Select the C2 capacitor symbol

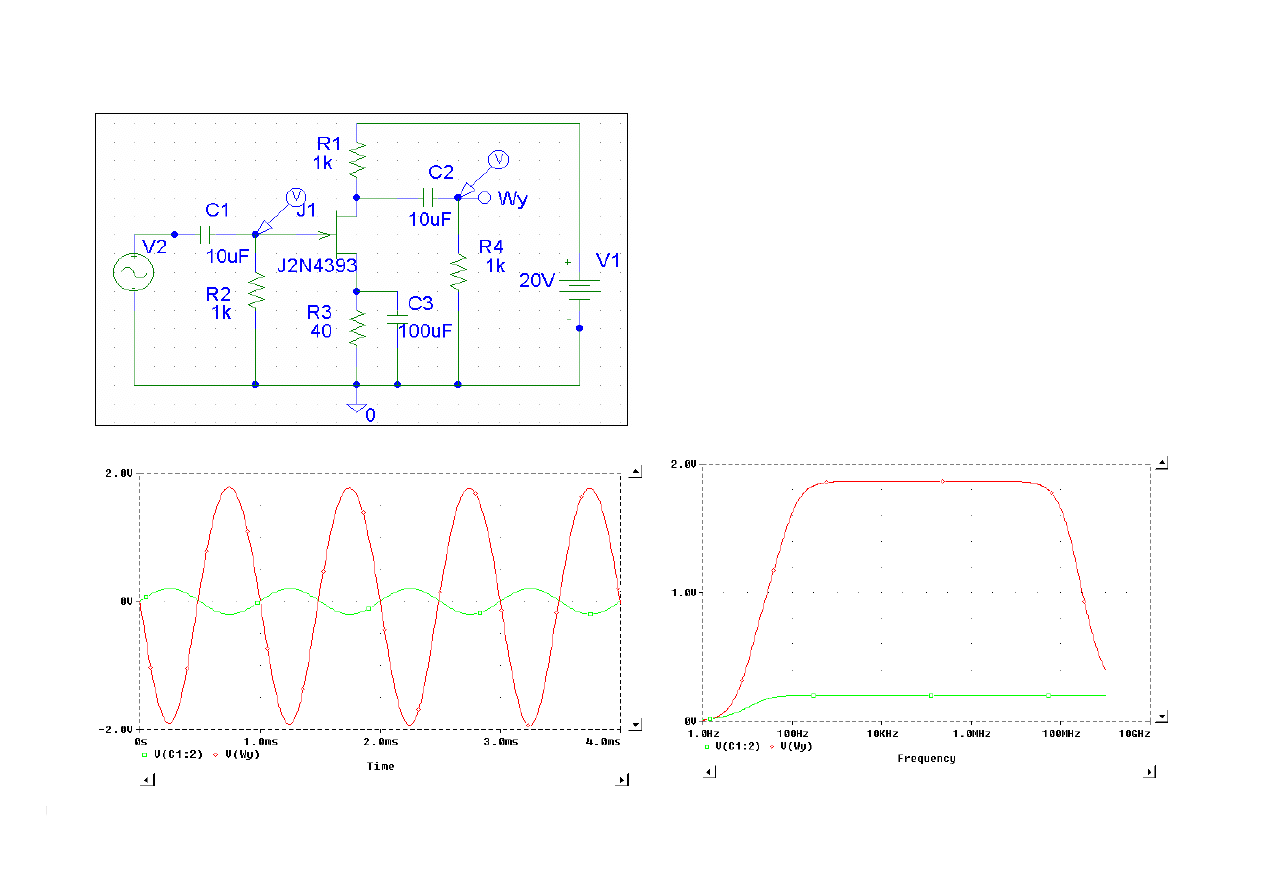(x=430, y=198)
